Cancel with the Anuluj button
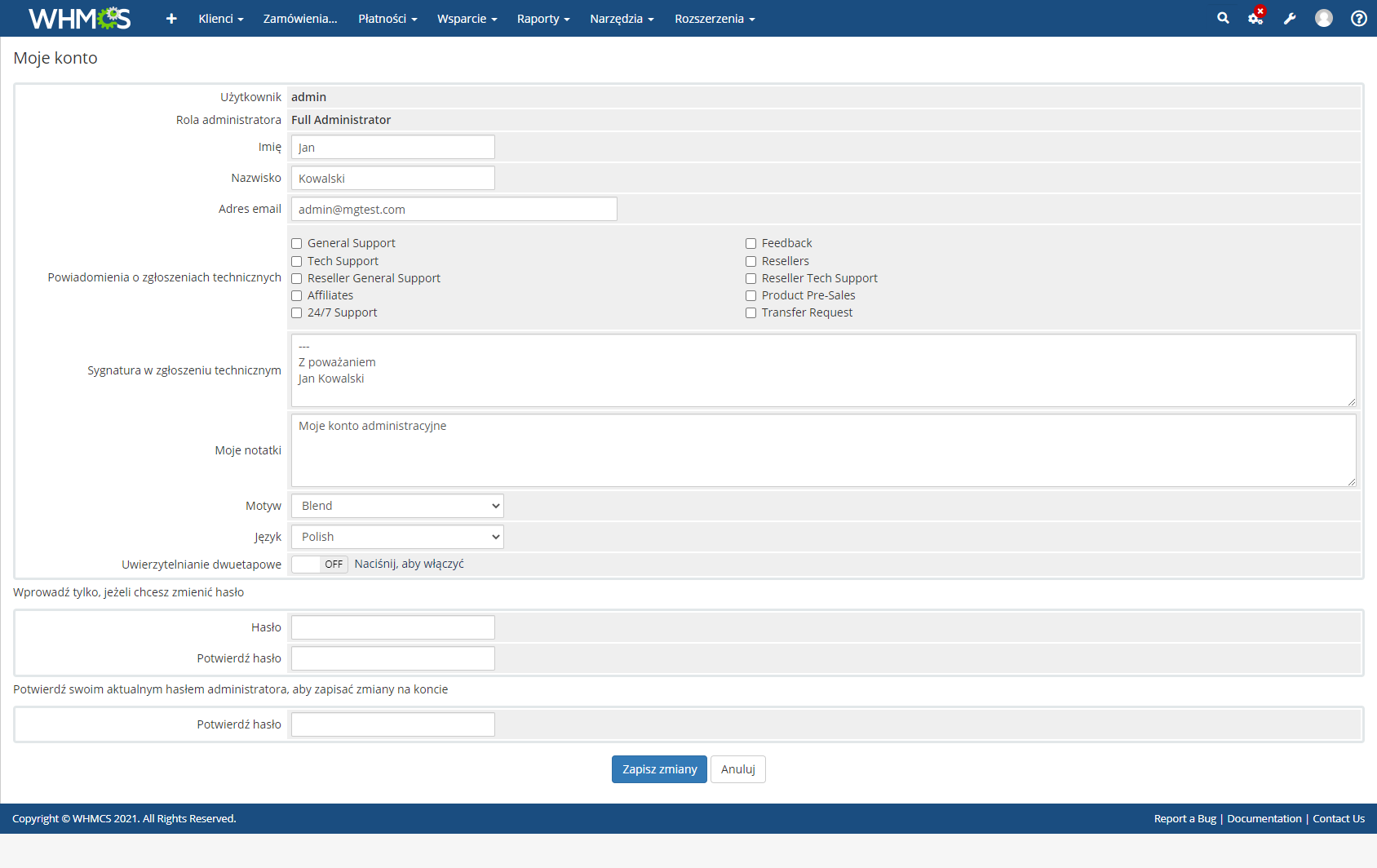This screenshot has width=1377, height=868. [737, 768]
